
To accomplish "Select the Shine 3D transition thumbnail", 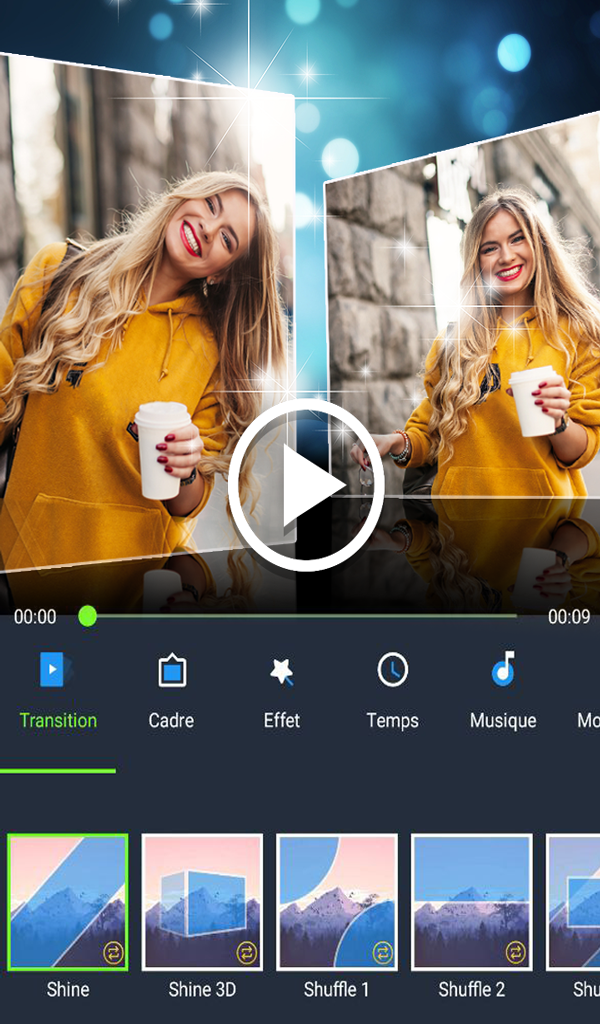I will click(202, 902).
